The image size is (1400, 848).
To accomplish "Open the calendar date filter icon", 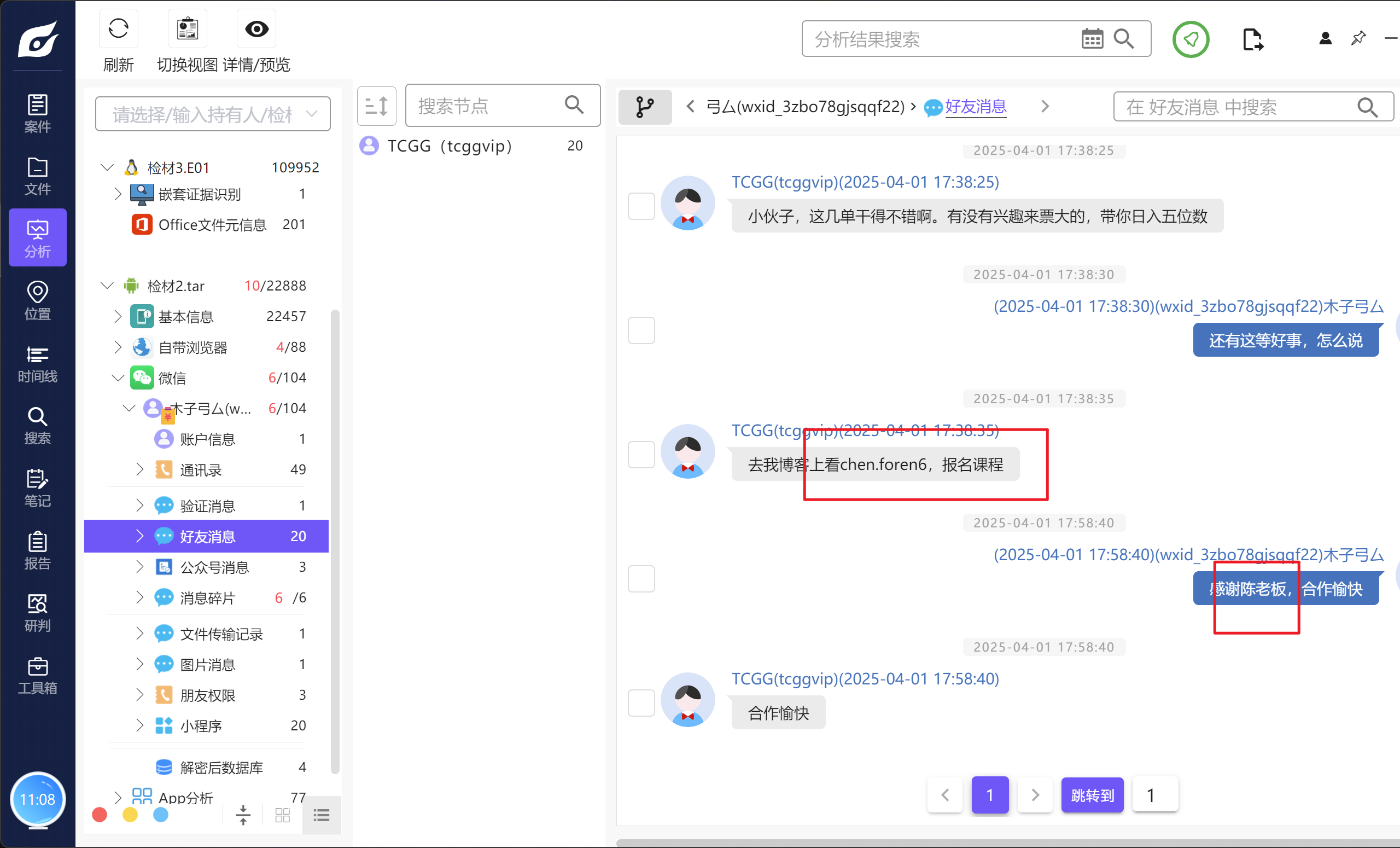I will (1092, 39).
